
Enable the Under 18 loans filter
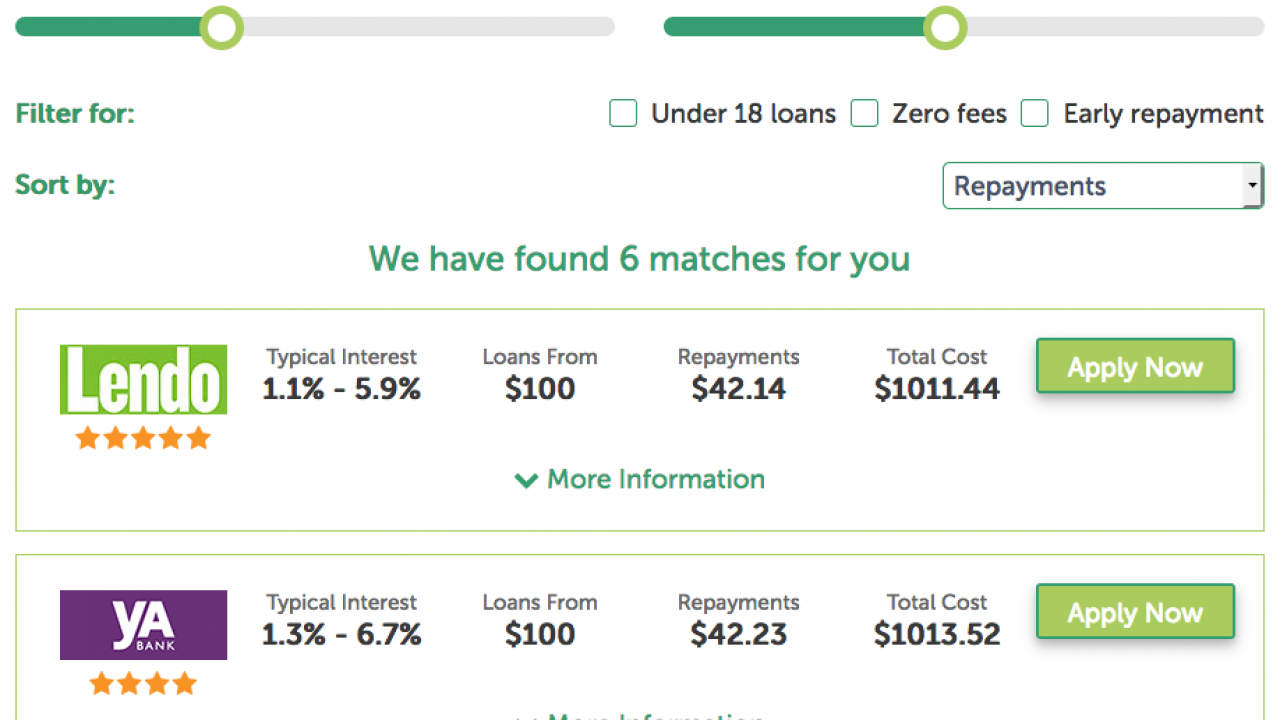(623, 114)
